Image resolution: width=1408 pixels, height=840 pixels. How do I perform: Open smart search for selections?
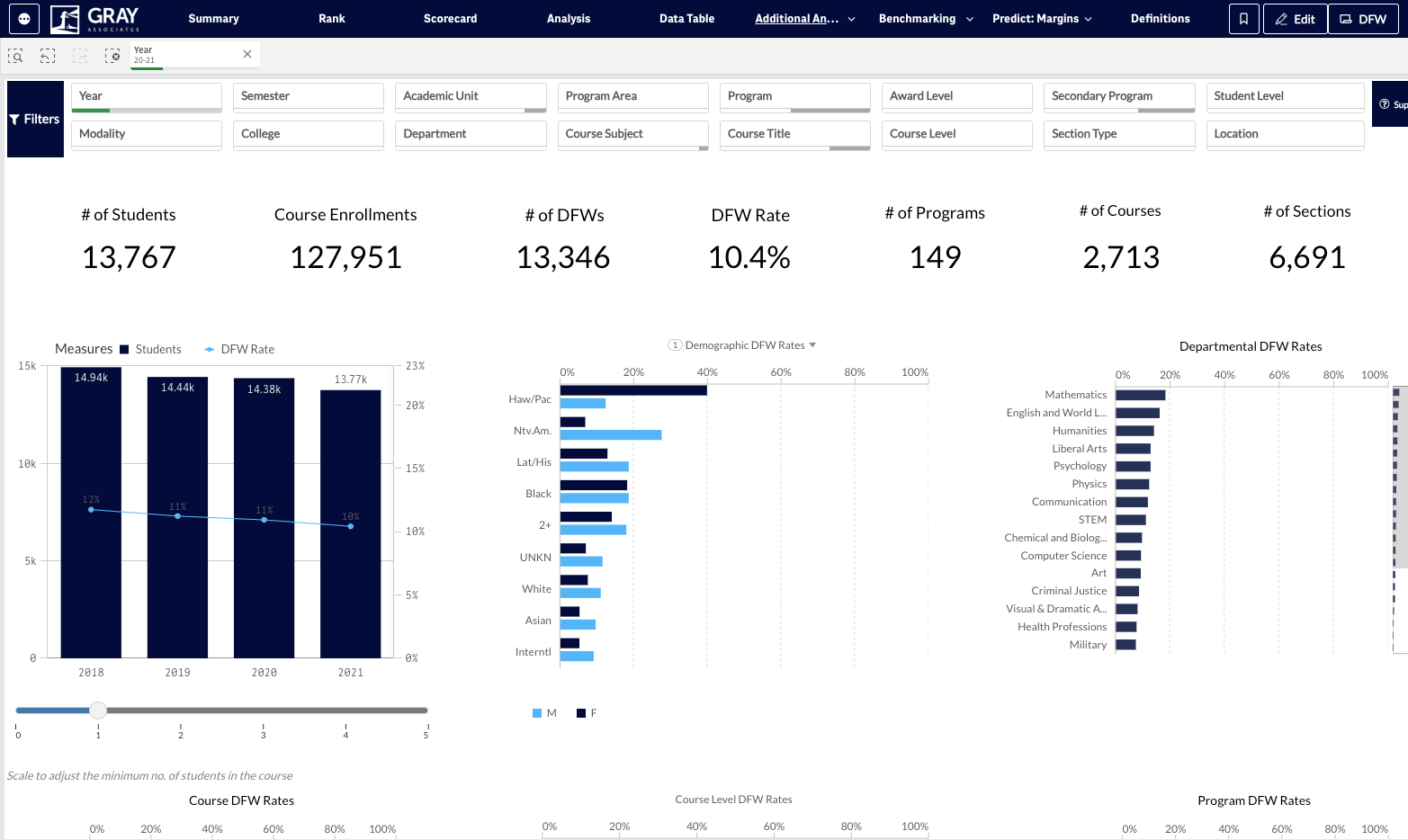15,56
